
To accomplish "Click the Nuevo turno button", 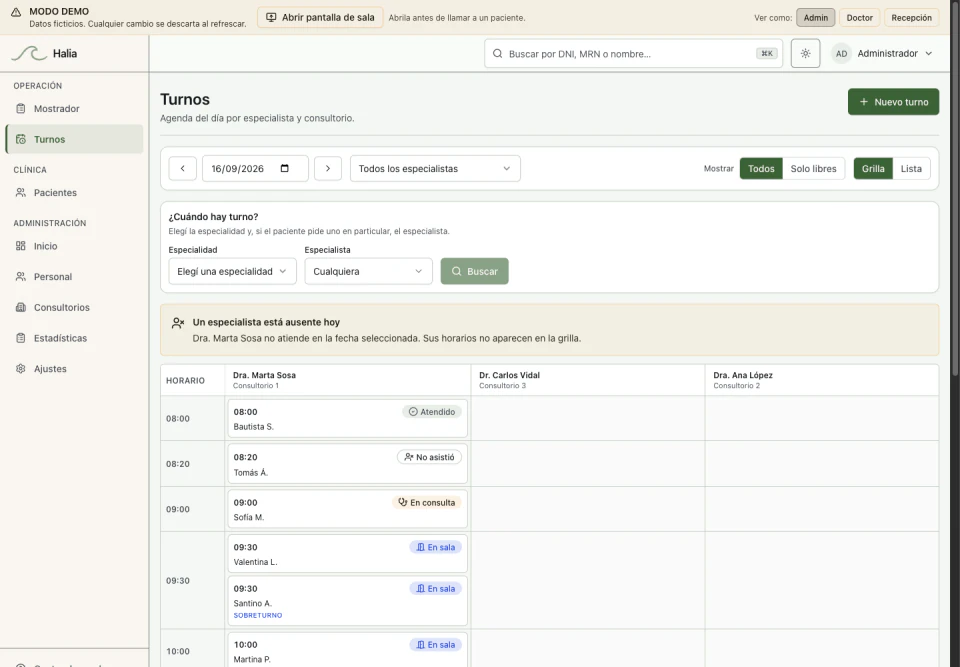I will click(x=893, y=102).
